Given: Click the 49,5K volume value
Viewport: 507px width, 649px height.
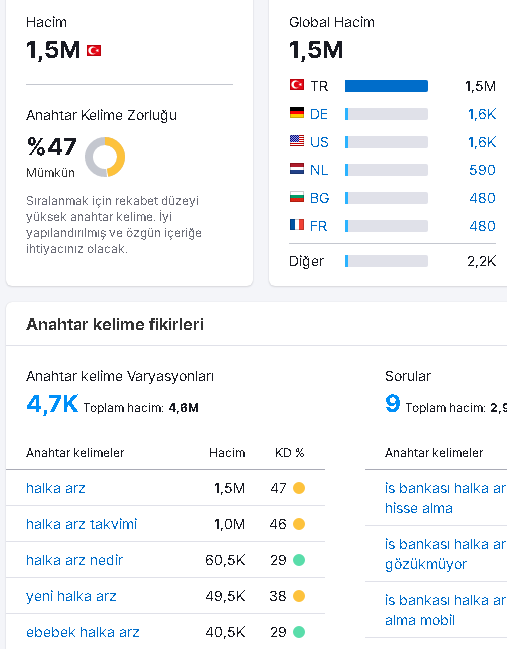Looking at the screenshot, I should pos(225,596).
